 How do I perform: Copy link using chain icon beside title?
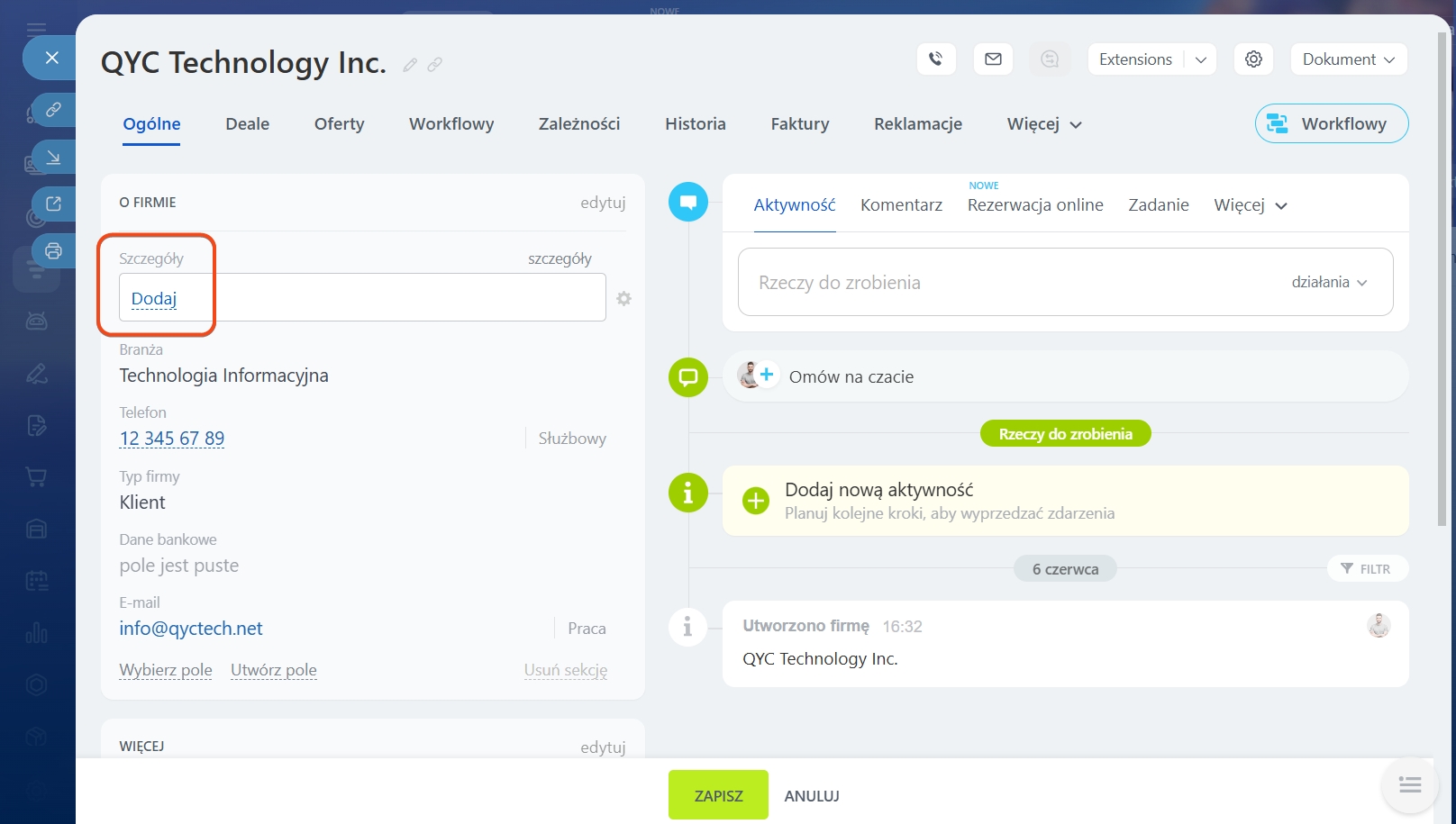(x=435, y=65)
